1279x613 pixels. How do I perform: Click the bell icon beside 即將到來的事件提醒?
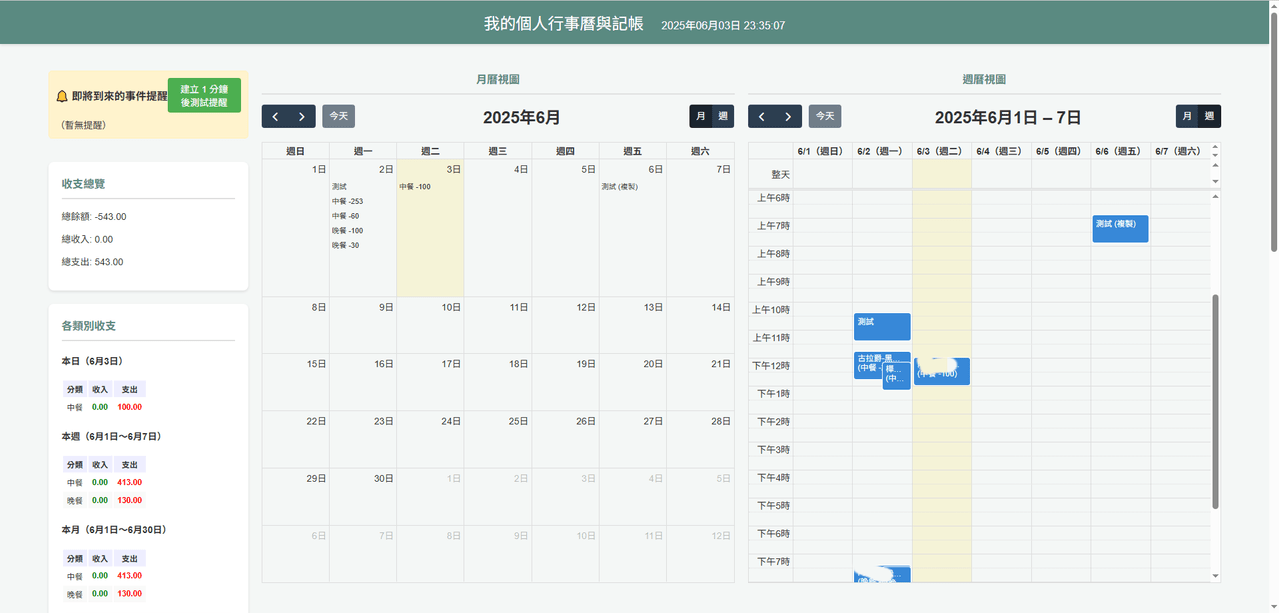tap(62, 96)
